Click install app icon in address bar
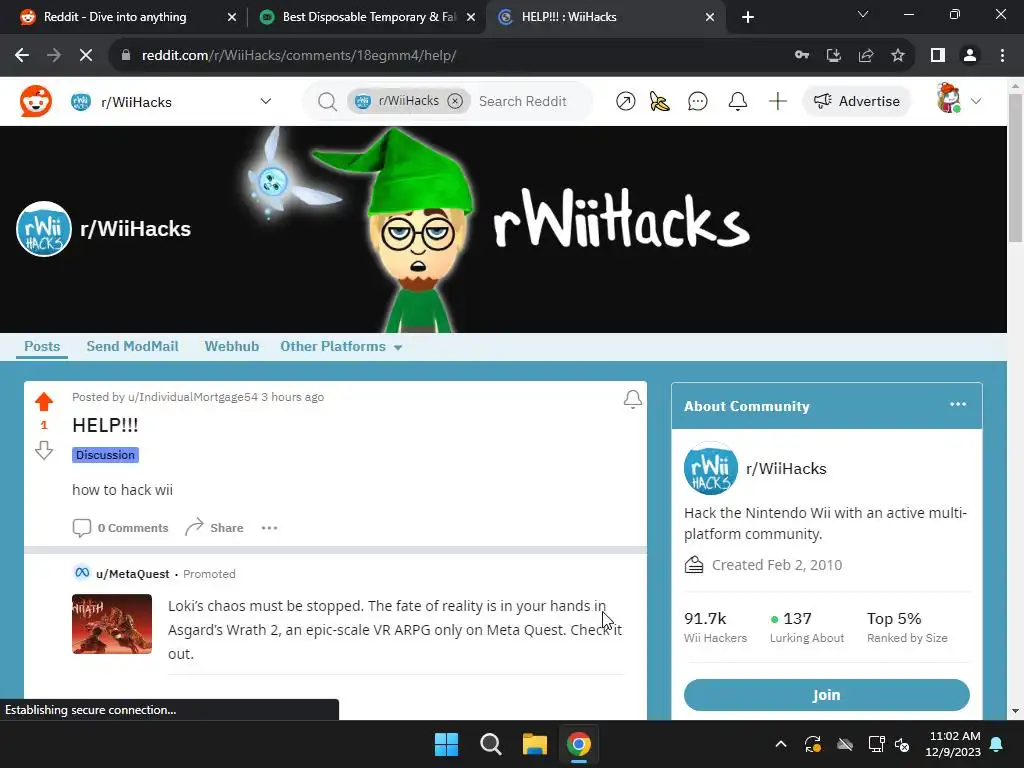The image size is (1024, 768). [833, 56]
